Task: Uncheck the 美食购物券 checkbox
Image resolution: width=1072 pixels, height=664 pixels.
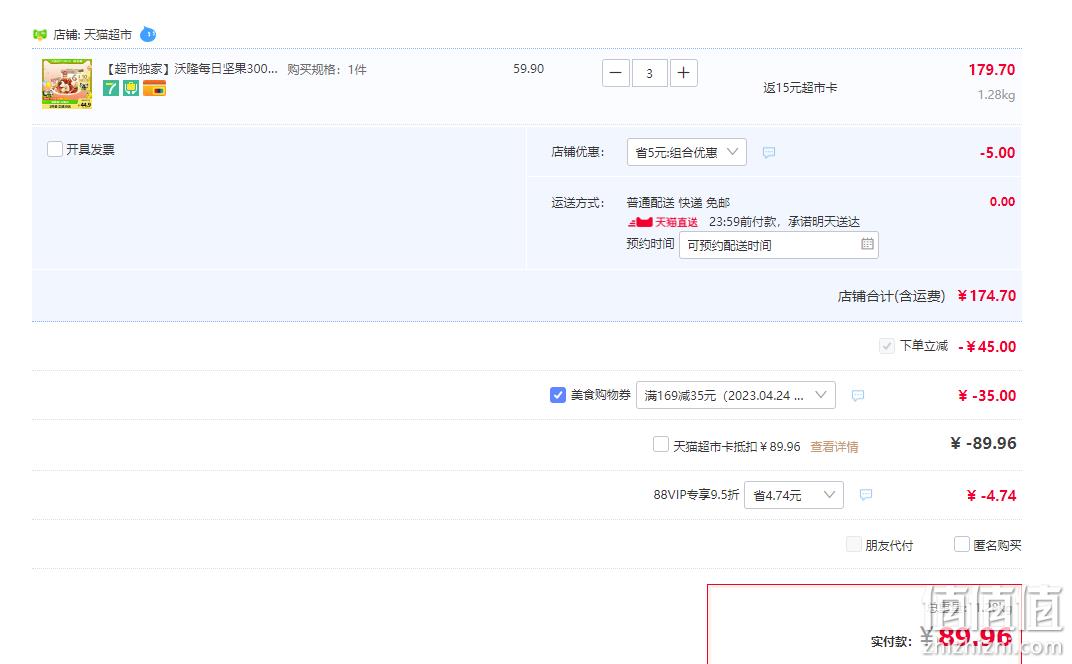Action: 558,395
